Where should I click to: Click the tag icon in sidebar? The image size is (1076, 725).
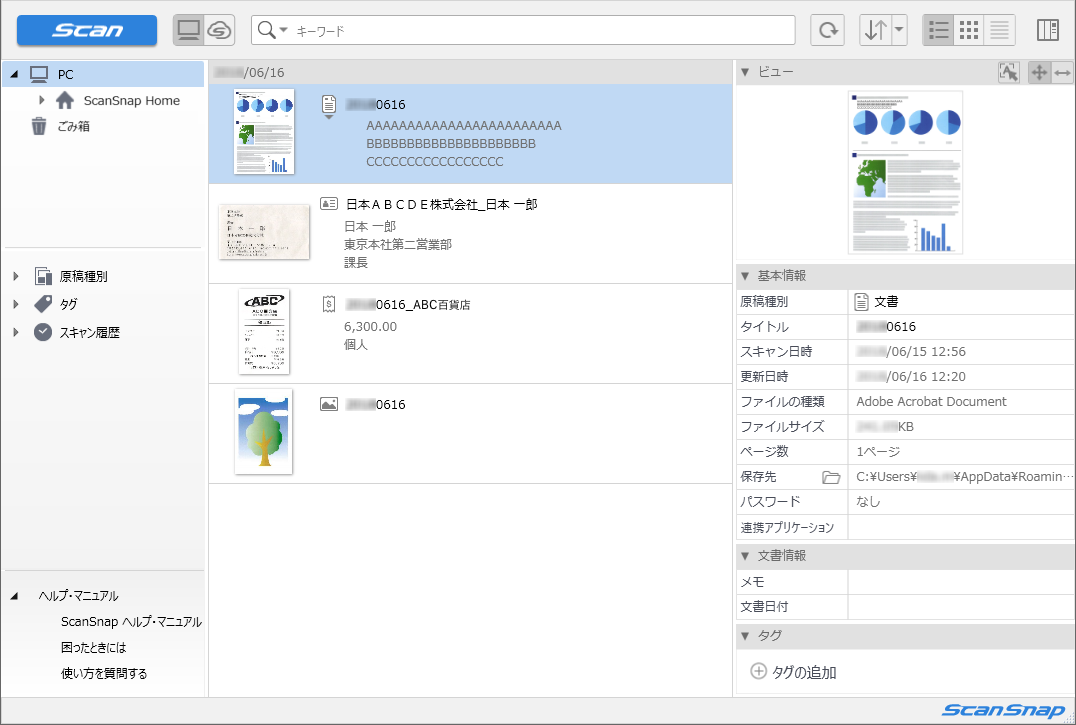(x=43, y=304)
